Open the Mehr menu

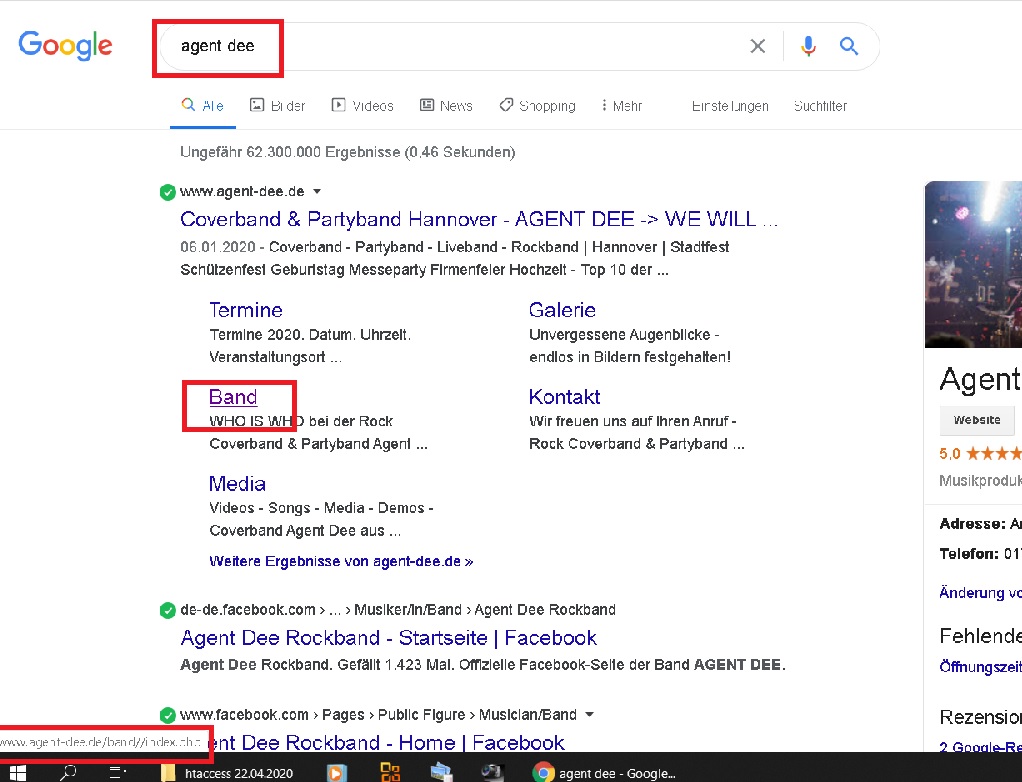(x=622, y=106)
